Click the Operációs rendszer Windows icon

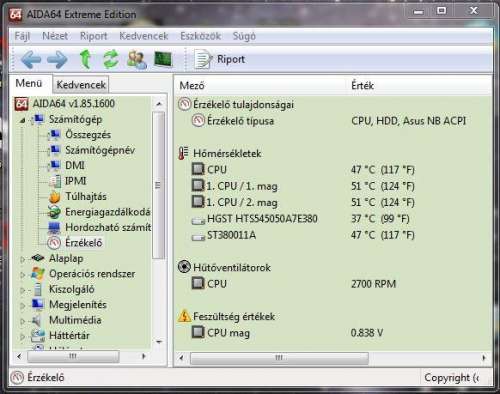point(38,274)
